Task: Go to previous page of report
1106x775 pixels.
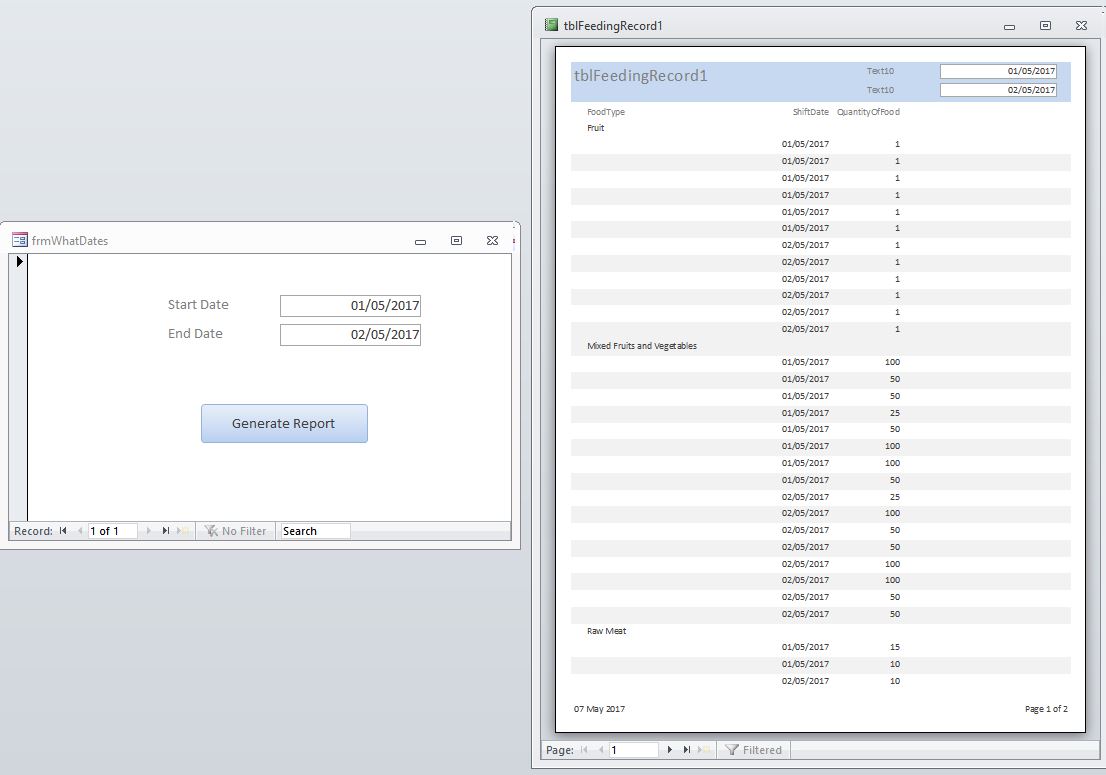Action: pos(601,750)
